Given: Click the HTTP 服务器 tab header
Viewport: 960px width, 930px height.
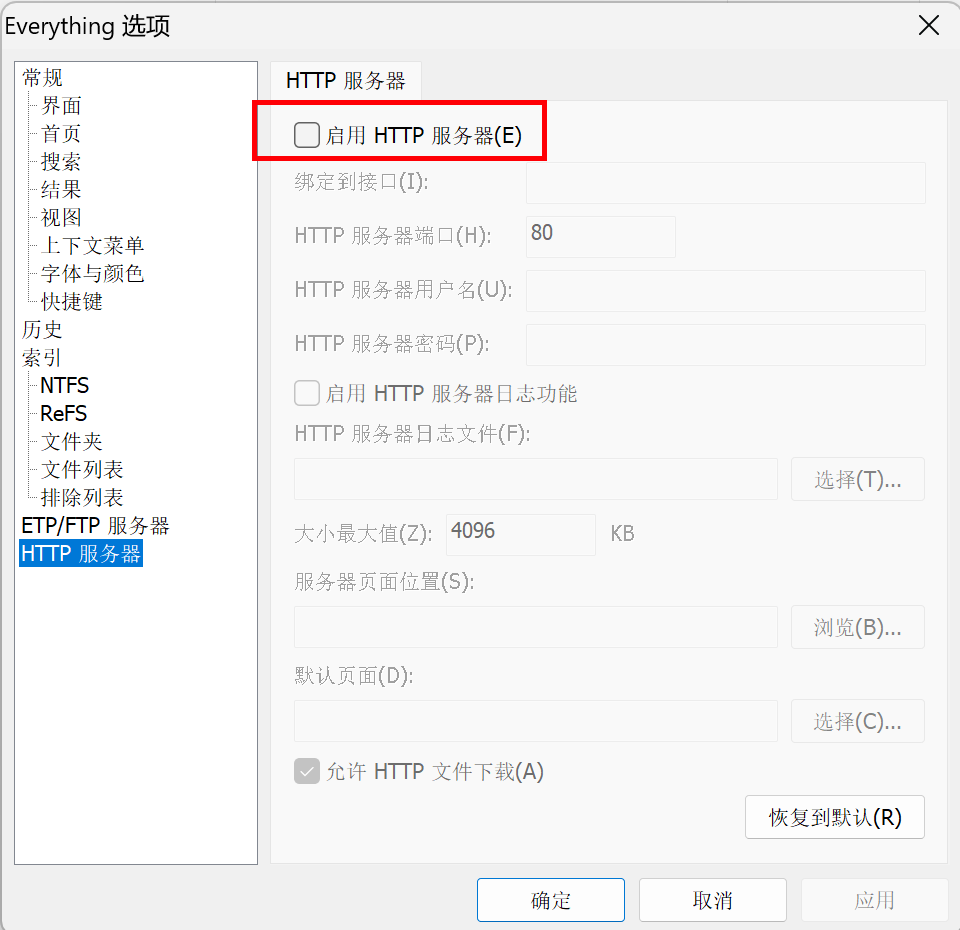Looking at the screenshot, I should tap(345, 81).
